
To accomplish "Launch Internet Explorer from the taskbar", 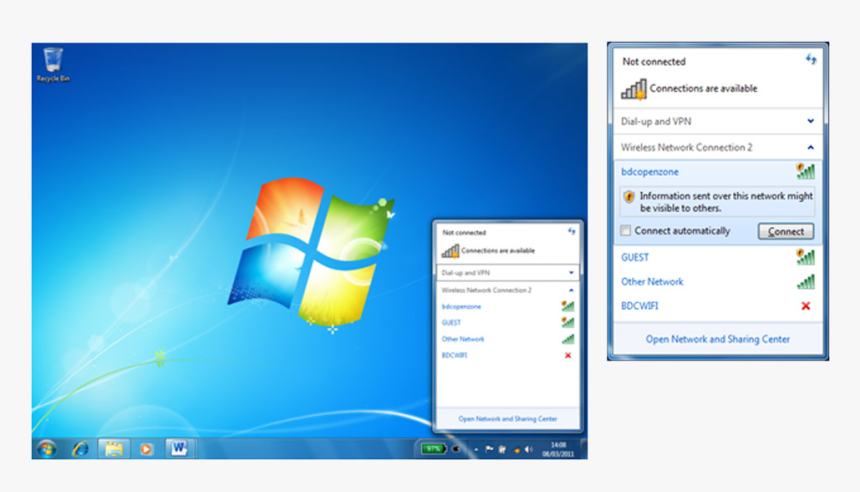I will pyautogui.click(x=80, y=449).
